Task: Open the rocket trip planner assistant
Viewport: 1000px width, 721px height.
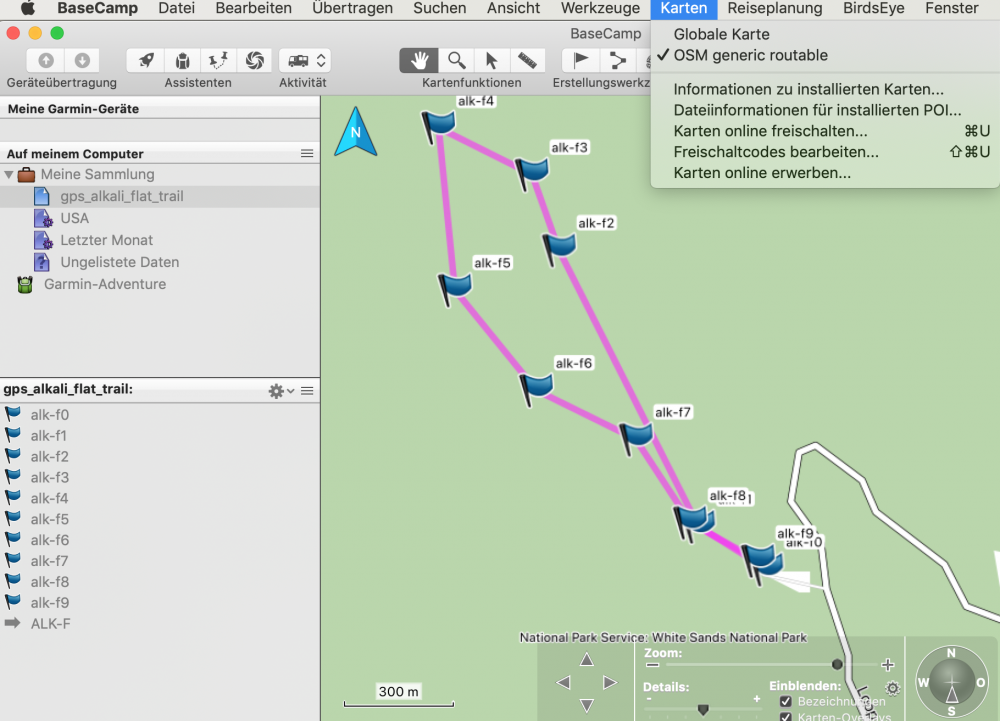Action: (x=146, y=61)
